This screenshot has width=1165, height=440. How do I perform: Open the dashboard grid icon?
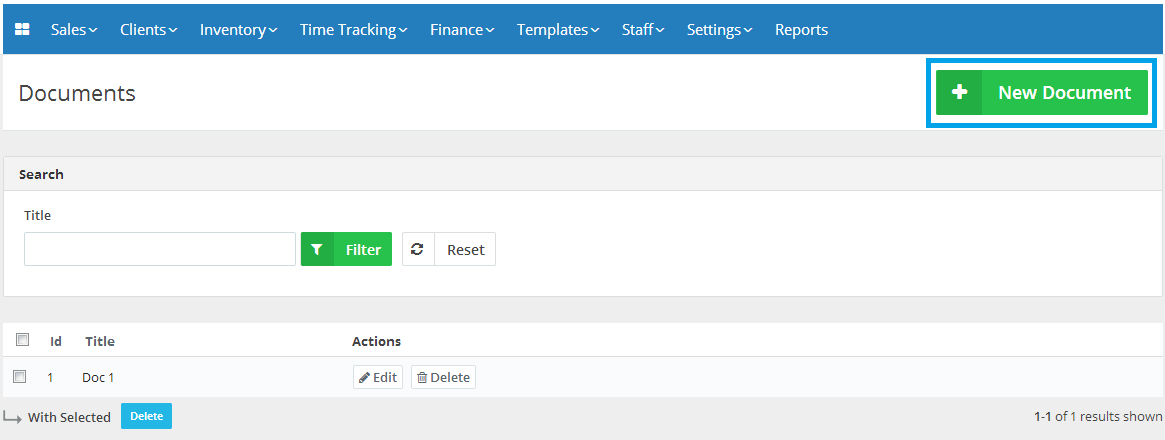[x=22, y=30]
